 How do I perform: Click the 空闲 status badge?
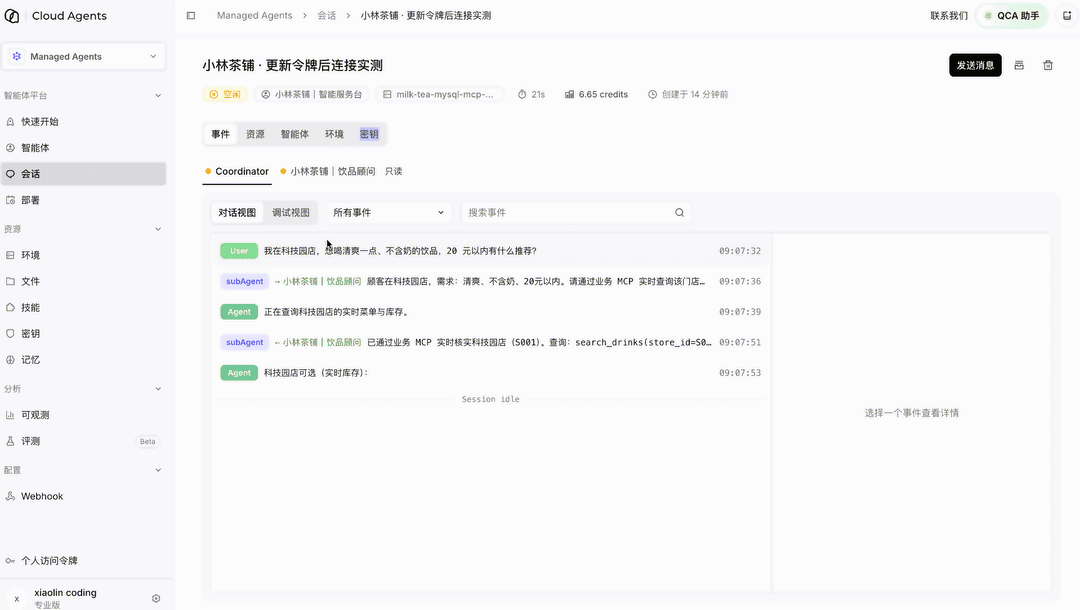[225, 94]
